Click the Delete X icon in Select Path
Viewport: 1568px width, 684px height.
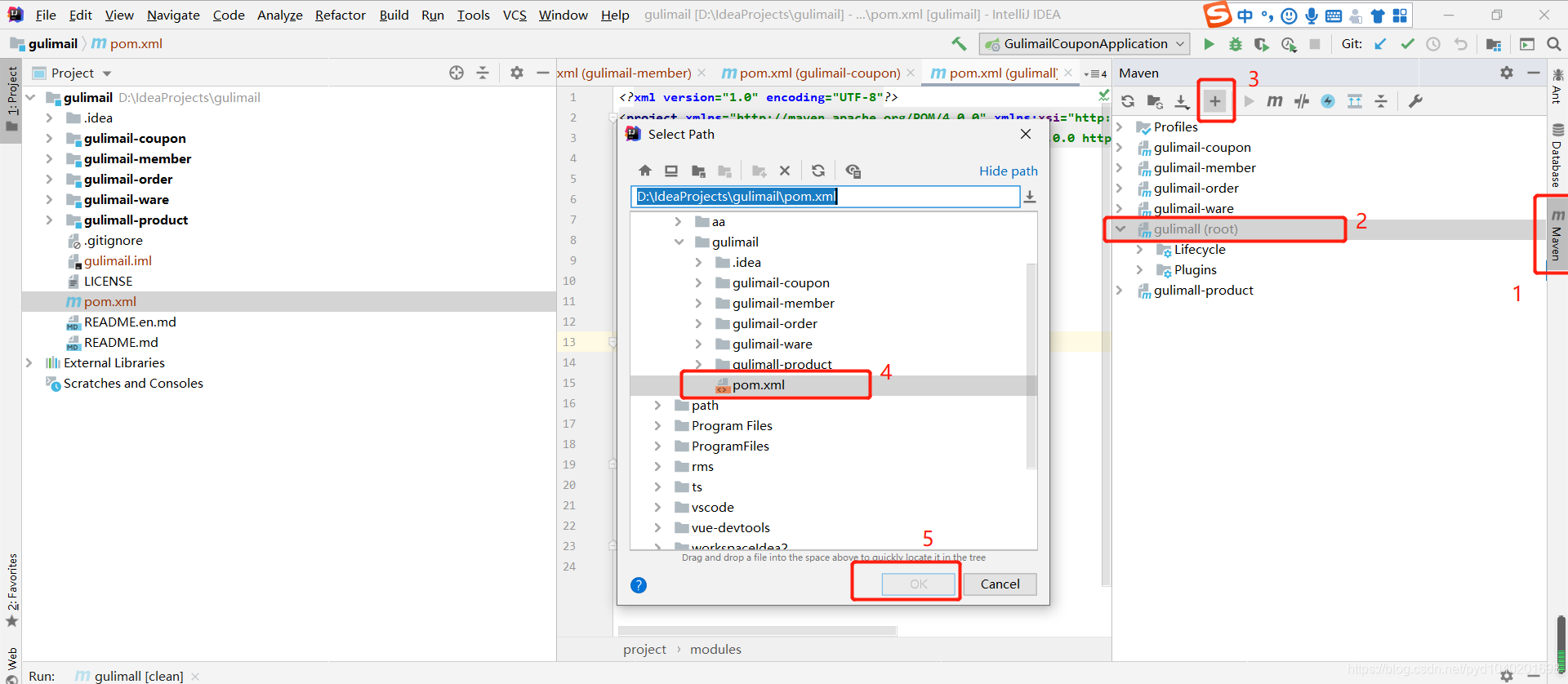[x=785, y=171]
